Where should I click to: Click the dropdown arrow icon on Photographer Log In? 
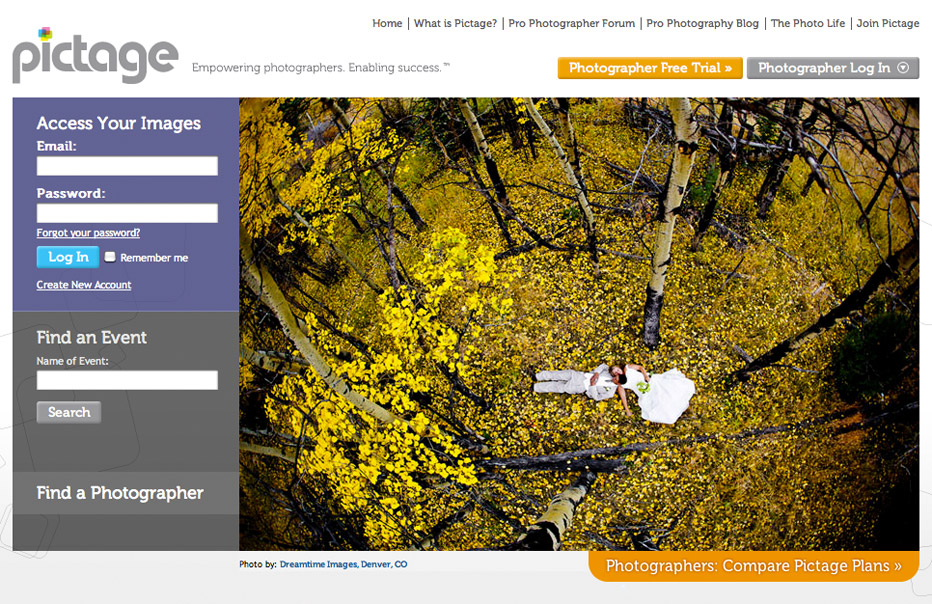(903, 68)
